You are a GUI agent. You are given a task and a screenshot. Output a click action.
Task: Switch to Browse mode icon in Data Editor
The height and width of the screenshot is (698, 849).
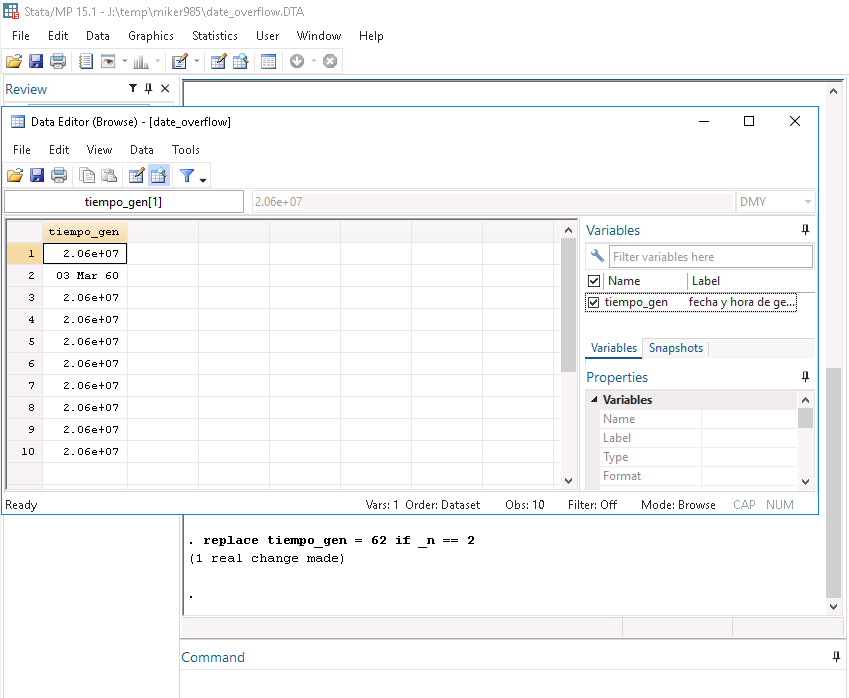[x=159, y=175]
